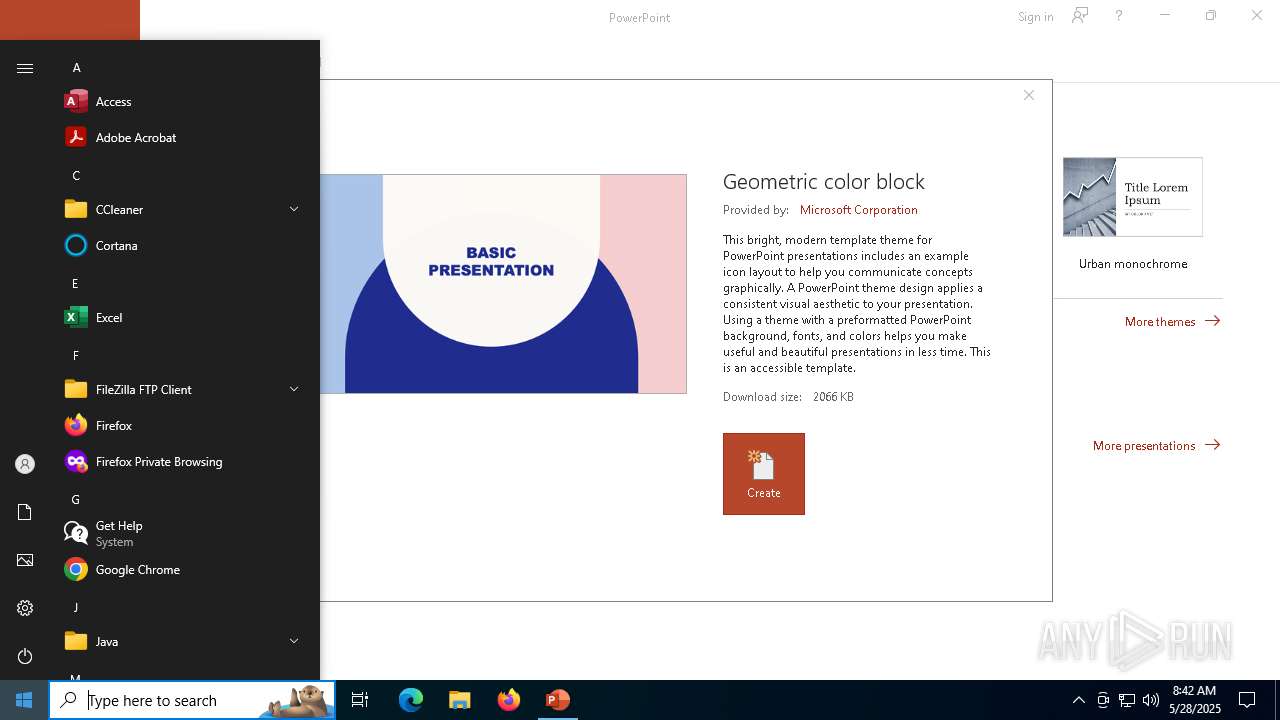
Task: Jump to letter C section header
Action: (76, 176)
